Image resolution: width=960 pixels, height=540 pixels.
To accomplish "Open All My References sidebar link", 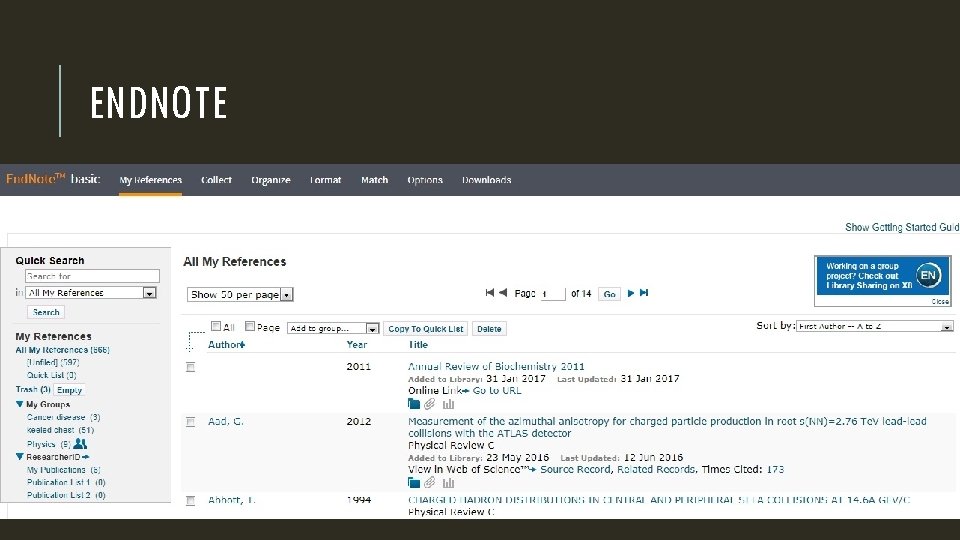I will [62, 350].
